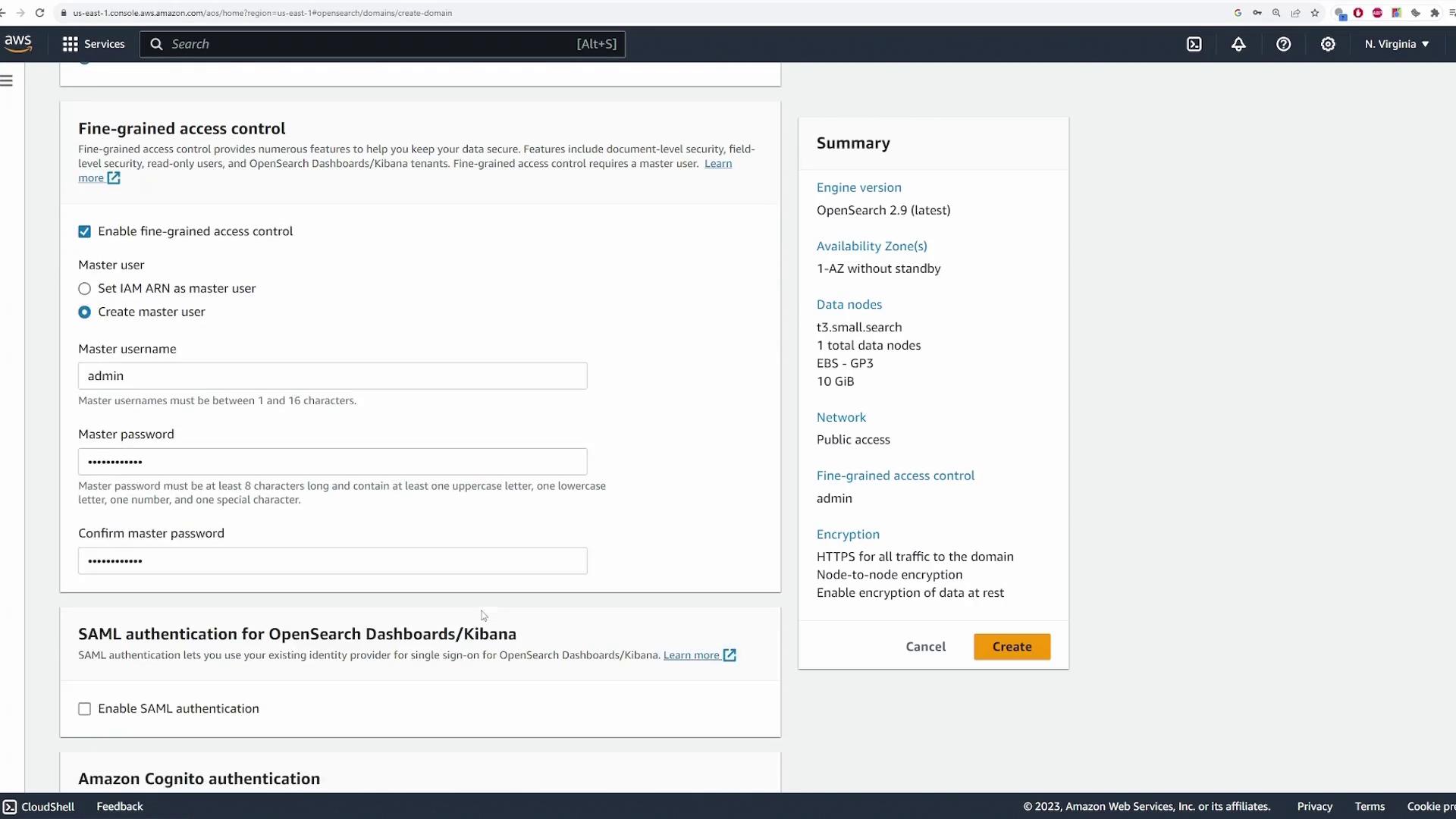Uncheck Enable fine-grained access control
The image size is (1456, 819).
(x=84, y=232)
